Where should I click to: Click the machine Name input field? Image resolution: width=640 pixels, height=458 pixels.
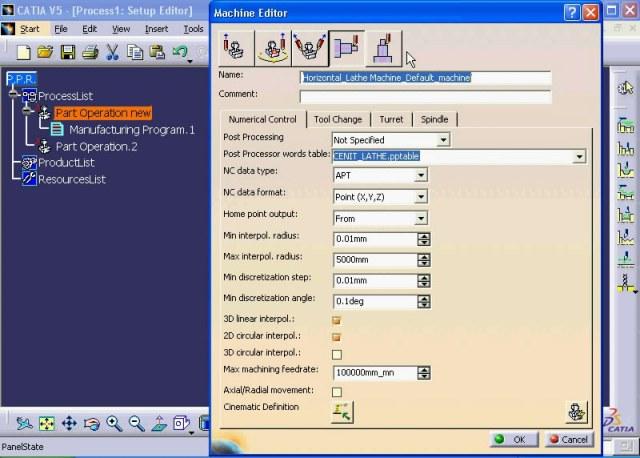pos(425,78)
